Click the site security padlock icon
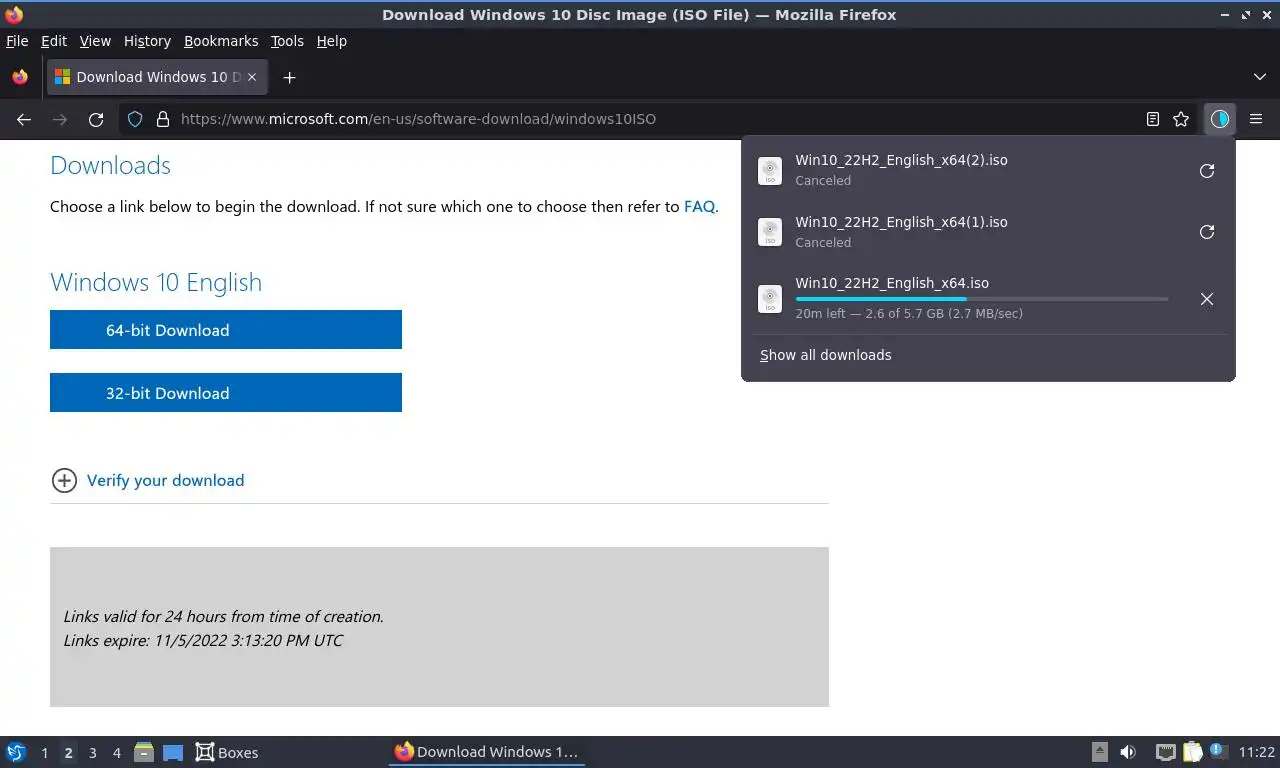1280x768 pixels. coord(163,119)
